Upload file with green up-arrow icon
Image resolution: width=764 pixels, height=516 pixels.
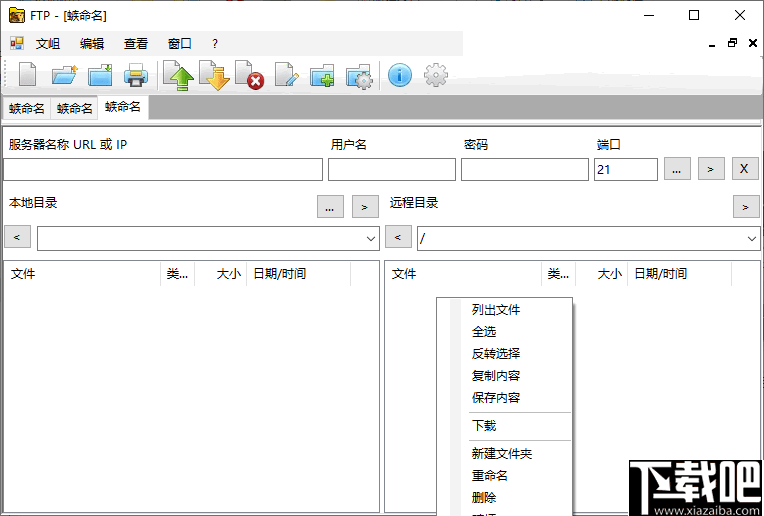pos(178,76)
